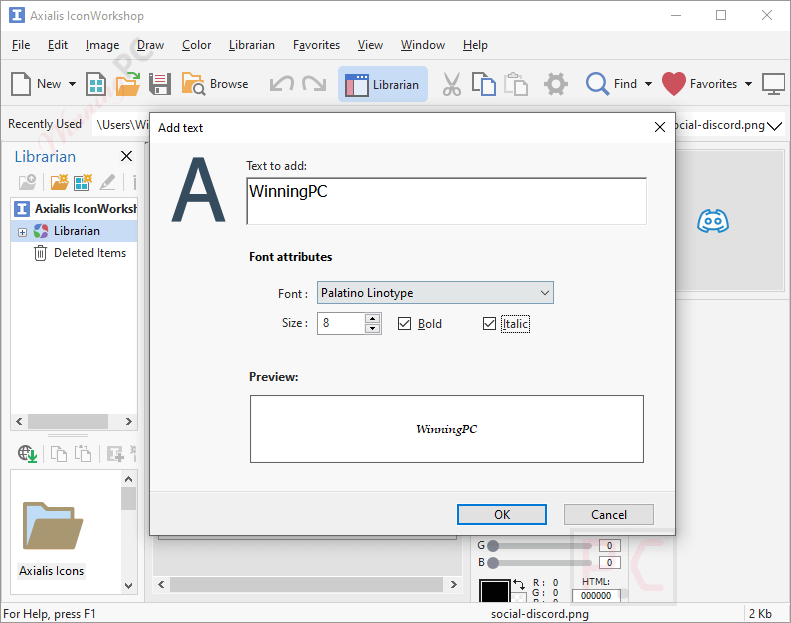Toggle the Librarian toolbar button
The image size is (791, 623).
382,84
